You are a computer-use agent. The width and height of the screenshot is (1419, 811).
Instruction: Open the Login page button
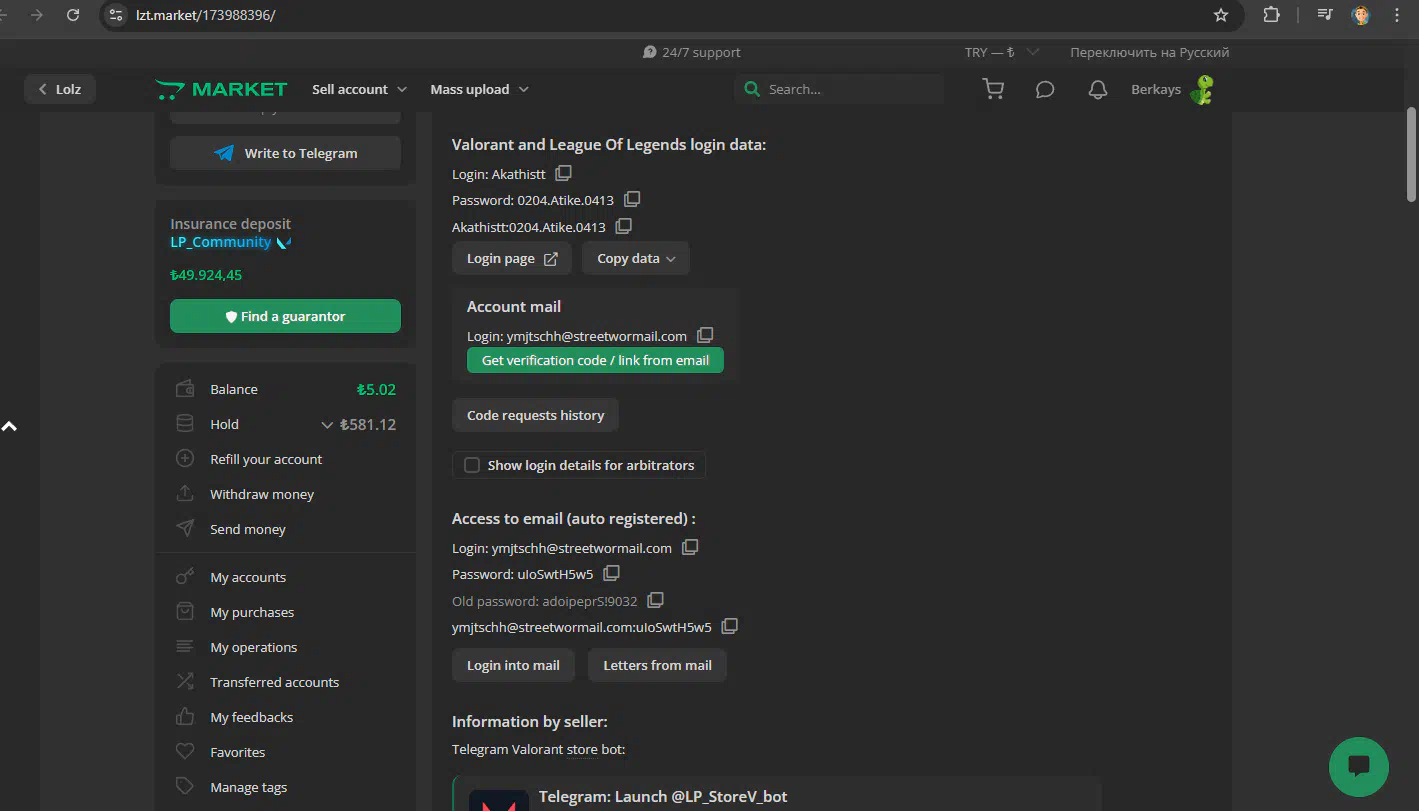coord(511,258)
